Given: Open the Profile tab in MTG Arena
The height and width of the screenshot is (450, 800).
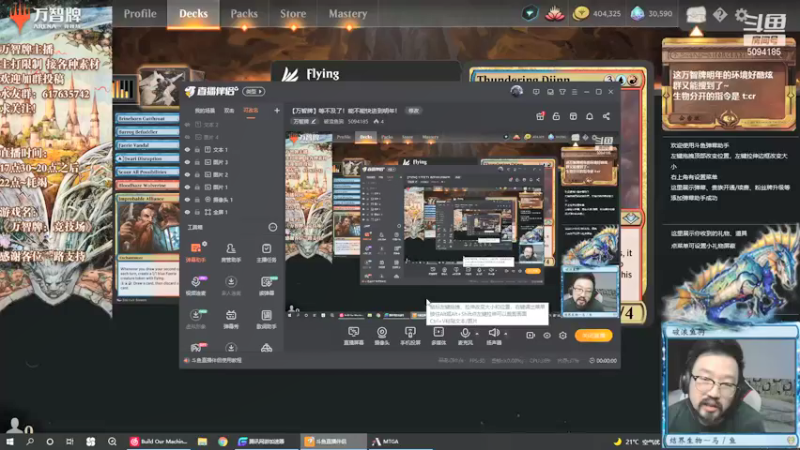Looking at the screenshot, I should (140, 14).
